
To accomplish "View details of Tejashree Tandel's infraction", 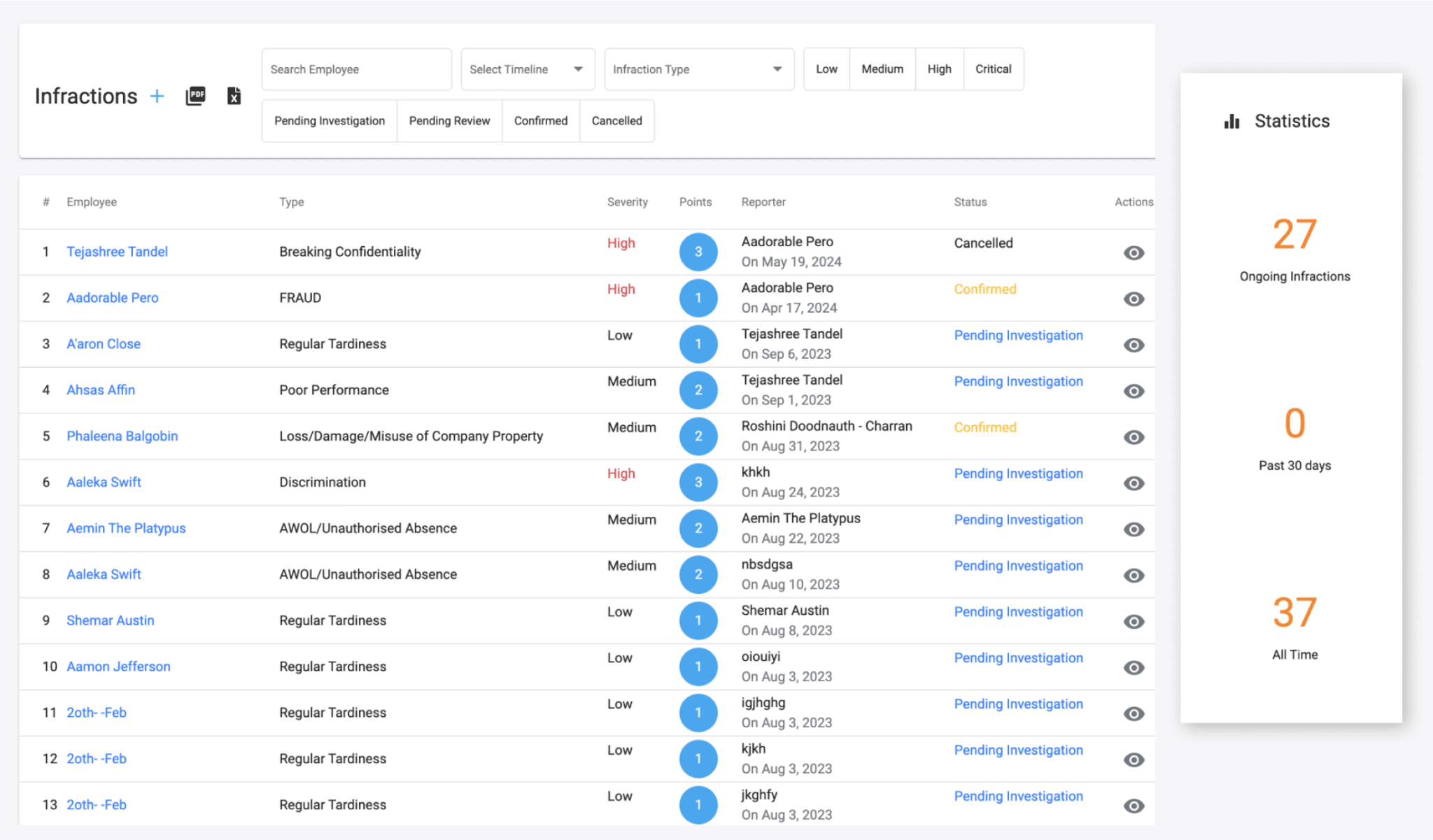I will [1134, 252].
